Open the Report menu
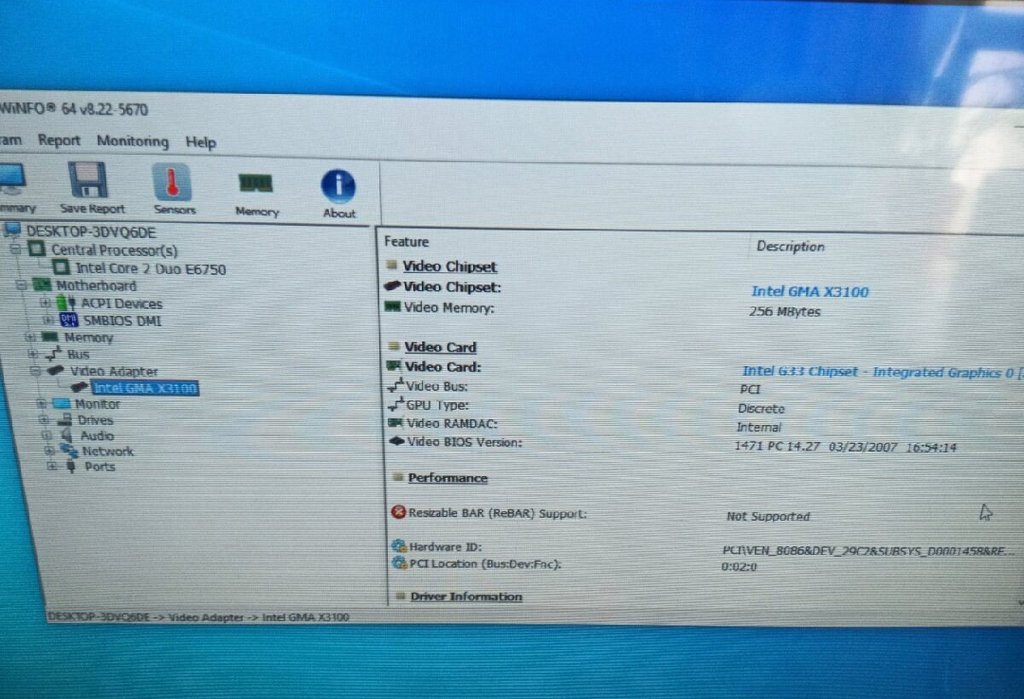 point(59,140)
